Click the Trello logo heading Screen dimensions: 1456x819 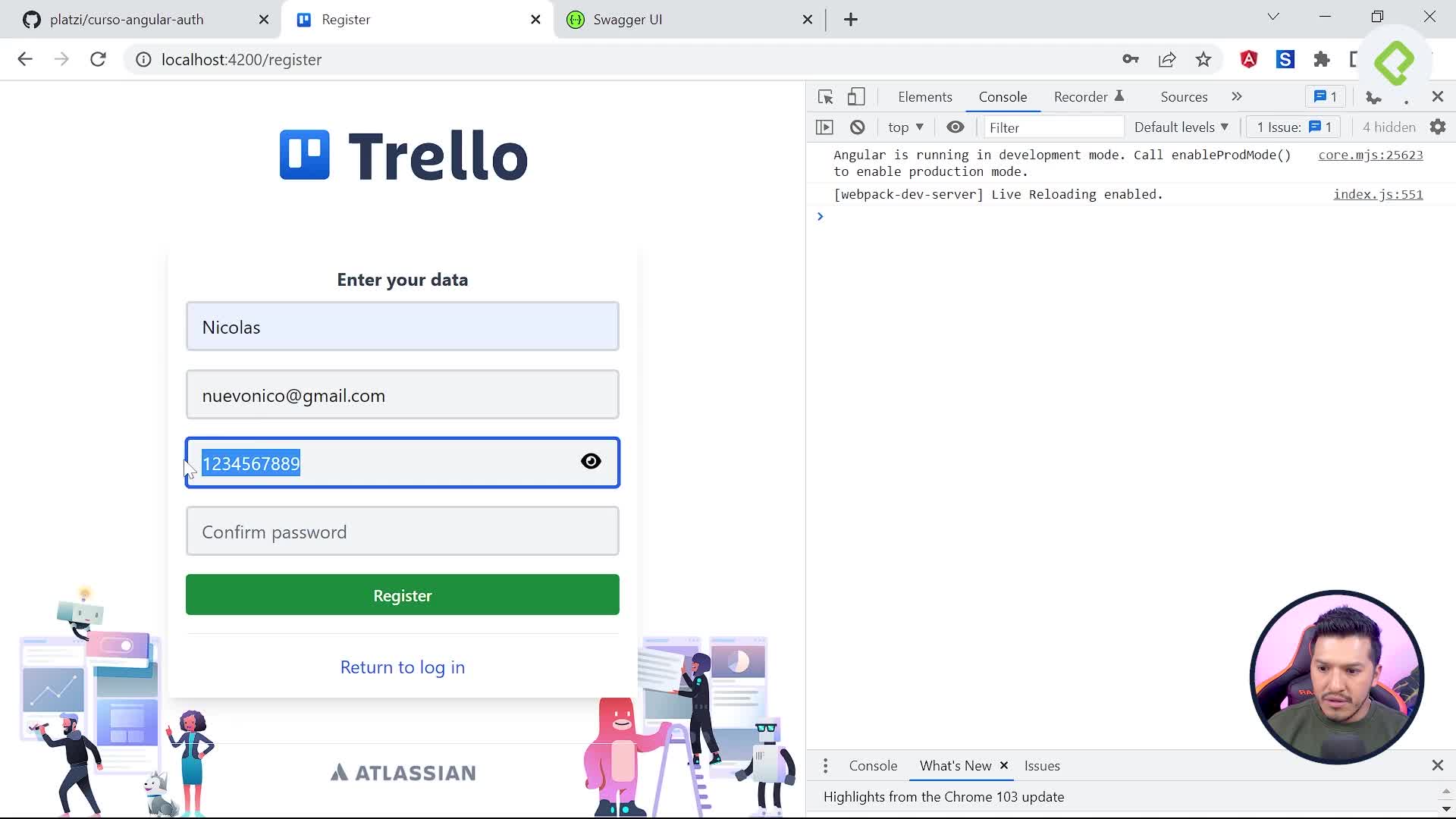coord(403,155)
